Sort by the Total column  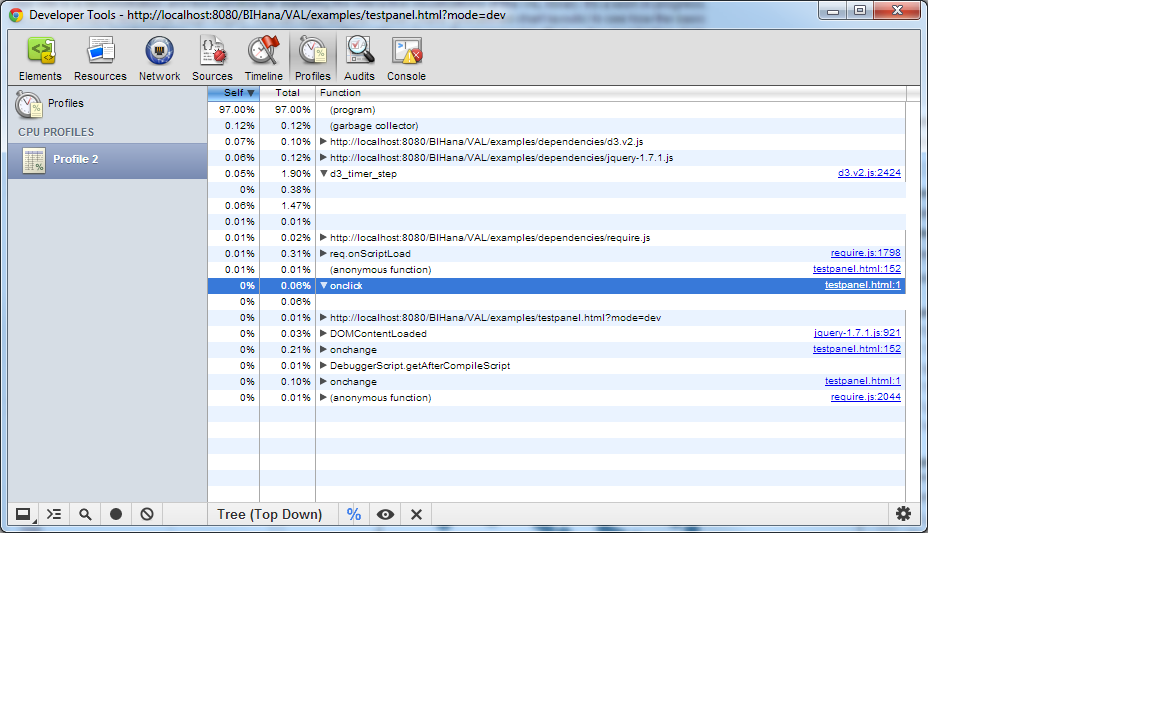[287, 93]
